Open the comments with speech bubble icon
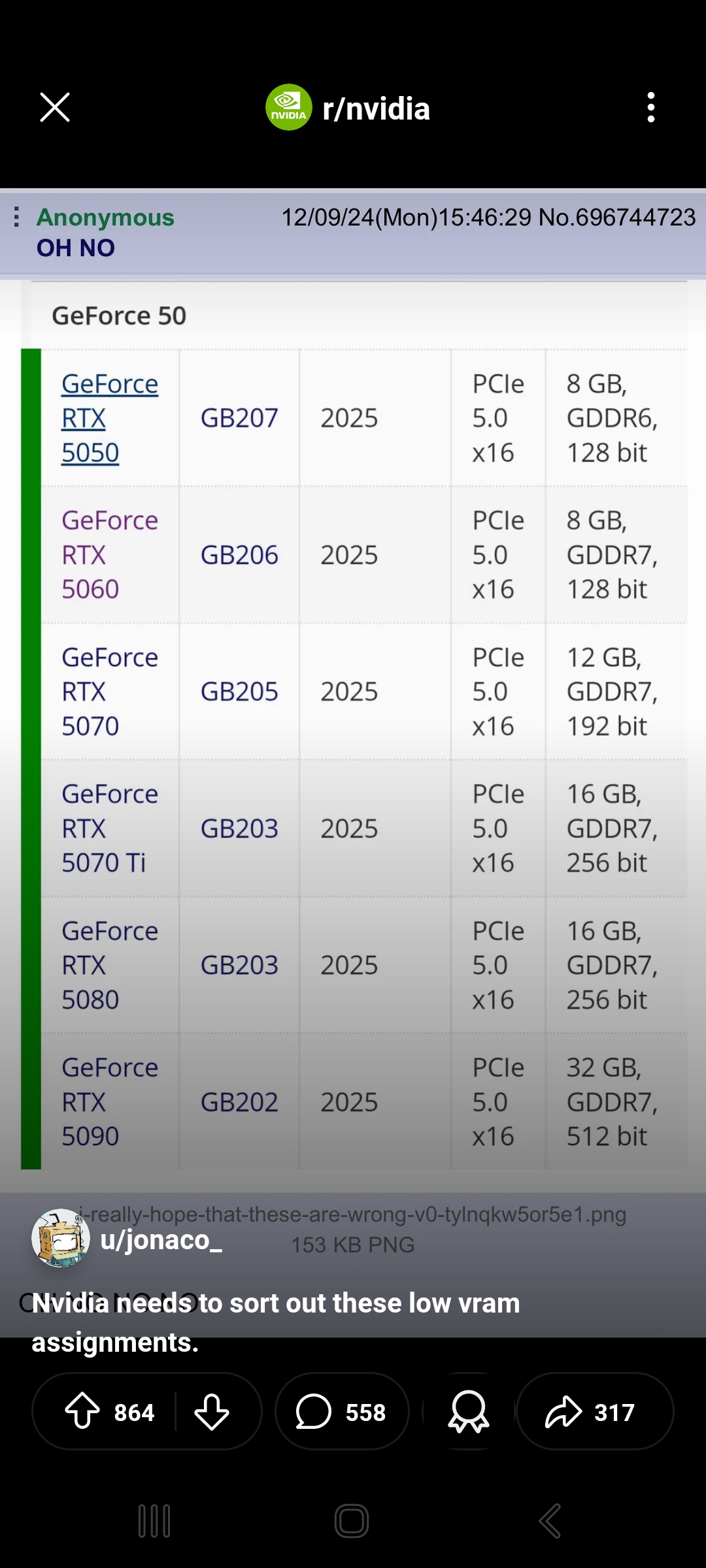Image resolution: width=706 pixels, height=1568 pixels. 342,1412
